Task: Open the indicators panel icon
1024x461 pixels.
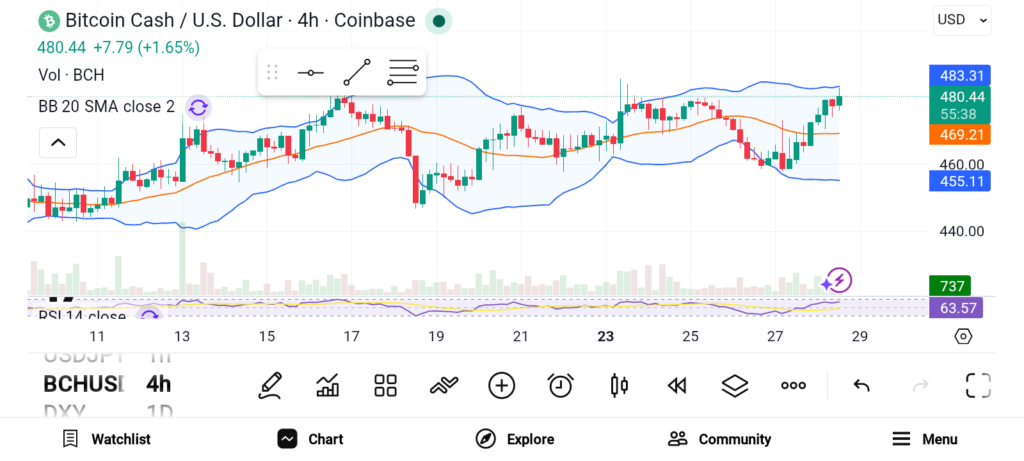Action: 327,385
